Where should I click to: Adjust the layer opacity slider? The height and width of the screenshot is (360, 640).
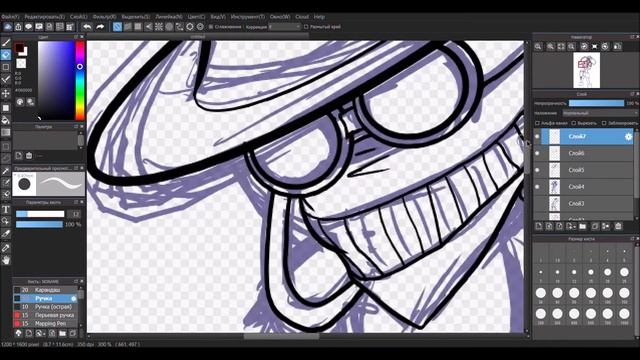pos(596,103)
